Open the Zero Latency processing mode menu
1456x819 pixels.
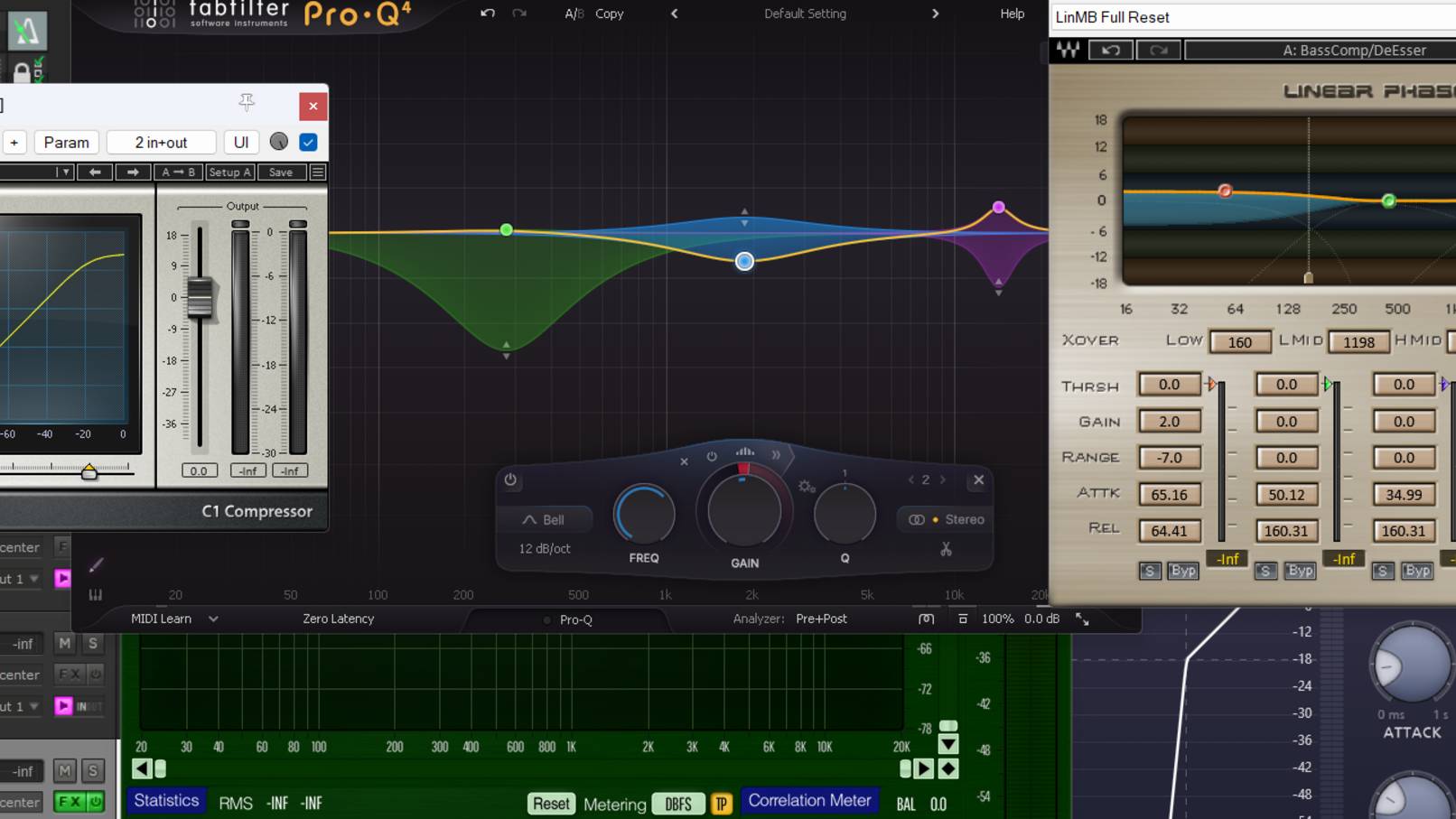tap(338, 619)
